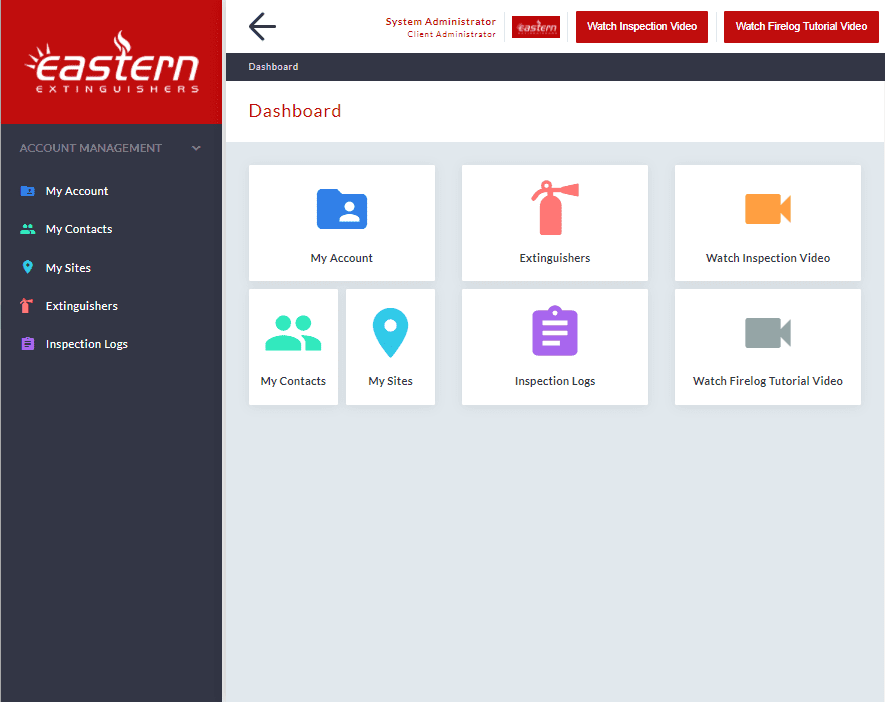Screen dimensions: 885x702
Task: Click the green My Contacts people tile icon
Action: 293,333
